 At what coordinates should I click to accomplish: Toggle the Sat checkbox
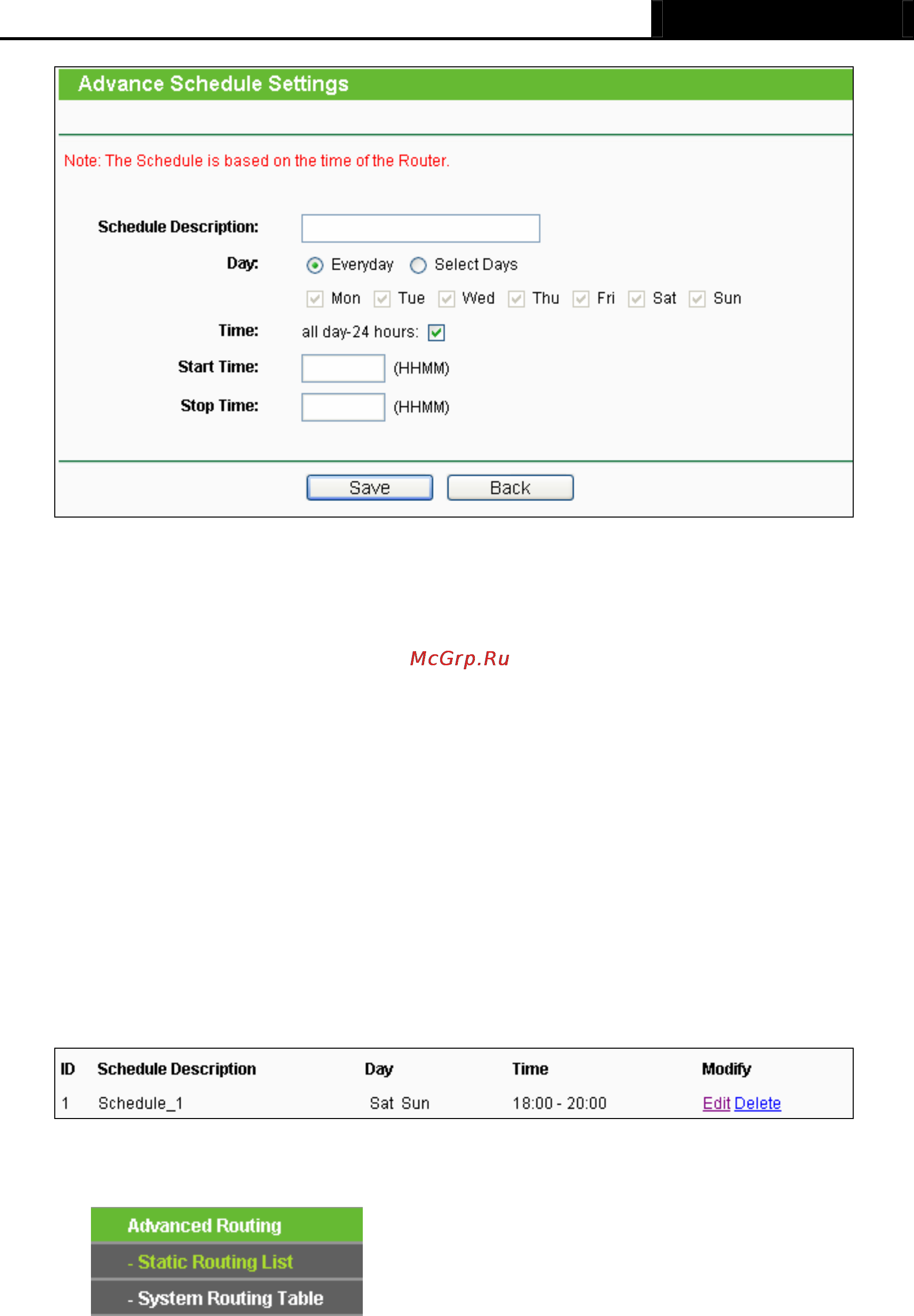(x=637, y=299)
